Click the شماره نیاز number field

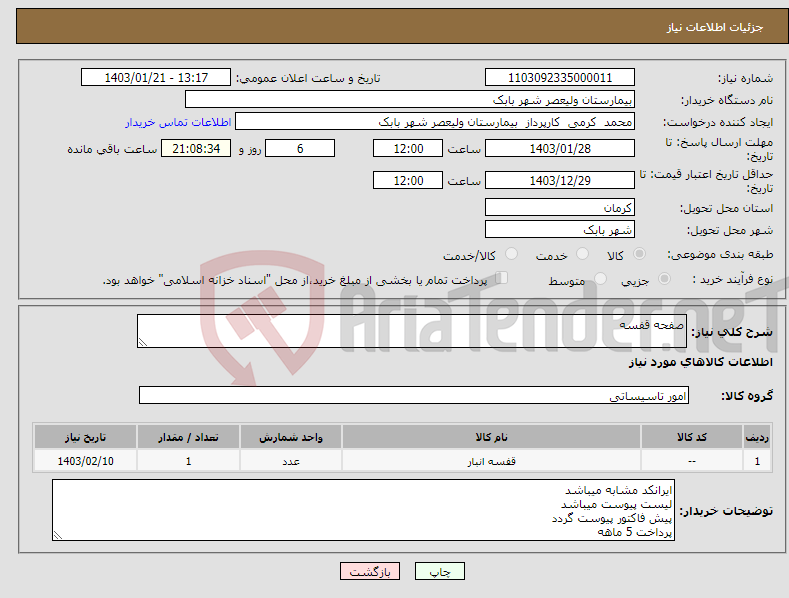(560, 78)
